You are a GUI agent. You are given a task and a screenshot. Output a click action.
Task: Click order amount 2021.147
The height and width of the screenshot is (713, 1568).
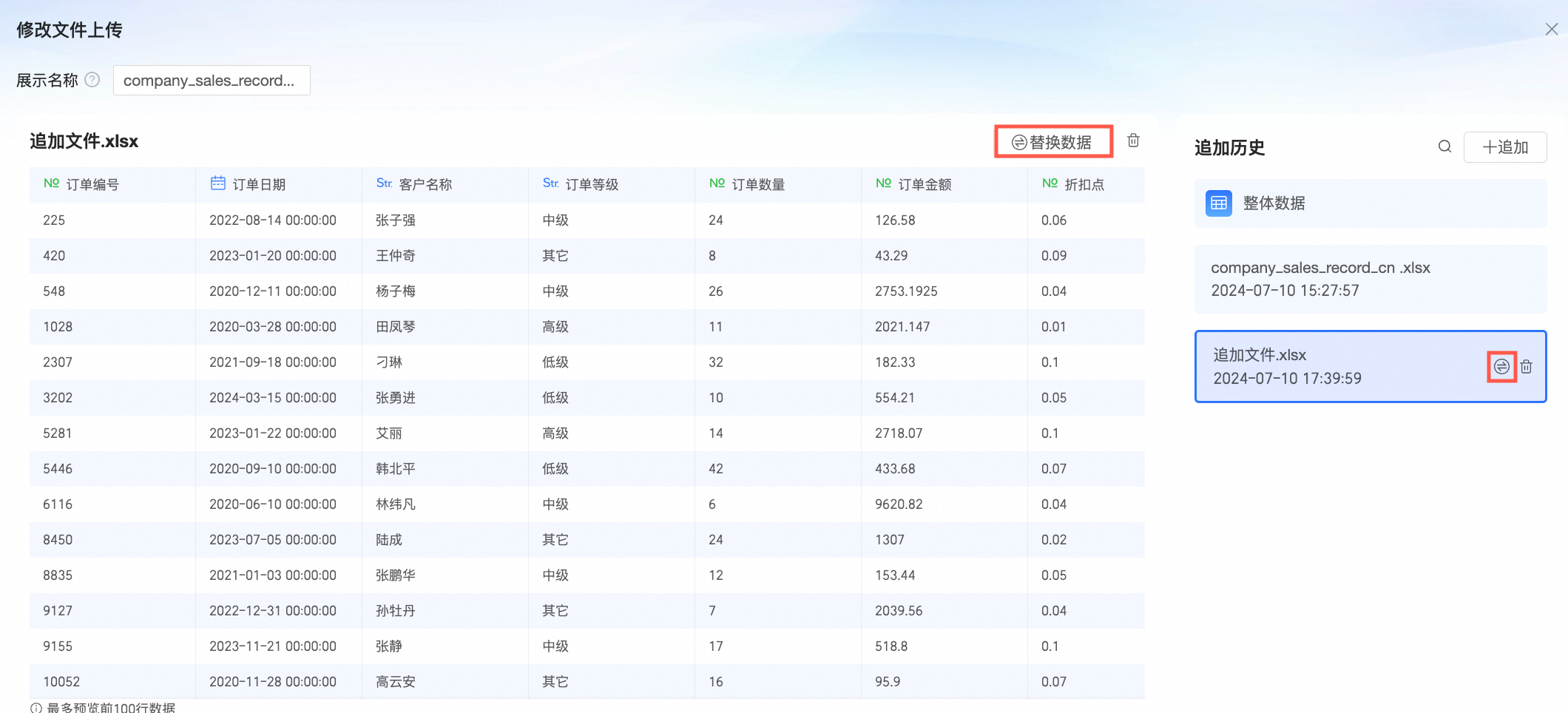point(902,327)
